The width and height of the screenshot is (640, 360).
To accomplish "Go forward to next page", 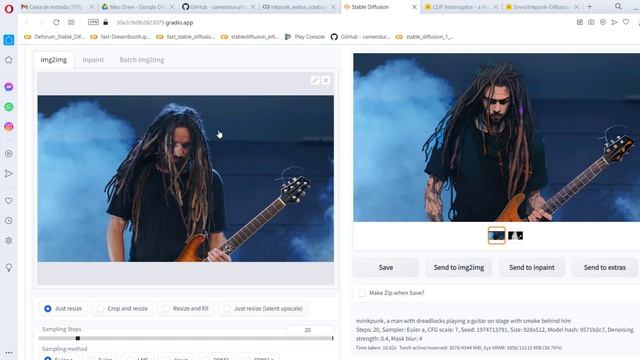I will pos(41,22).
